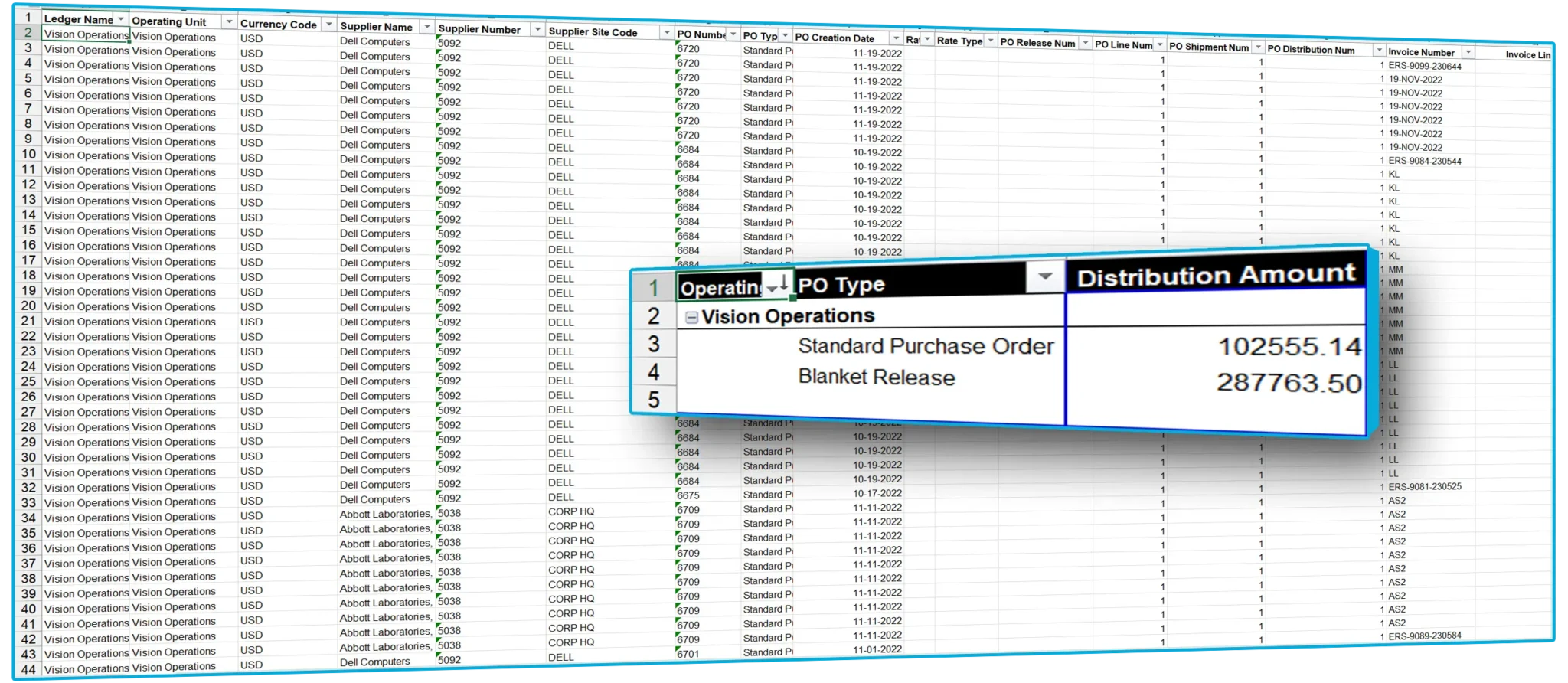Click the PO Shipment Num filter arrow
The width and height of the screenshot is (1568, 683).
coord(1257,47)
